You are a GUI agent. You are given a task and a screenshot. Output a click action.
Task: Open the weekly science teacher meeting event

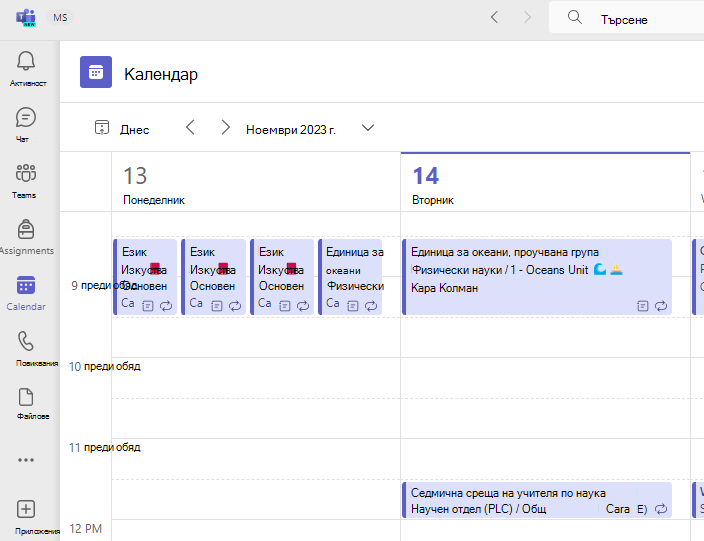(x=537, y=500)
